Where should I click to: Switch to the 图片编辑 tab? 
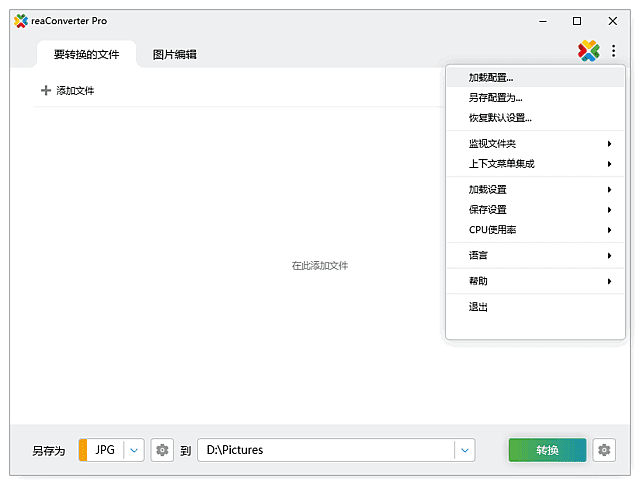pos(174,55)
